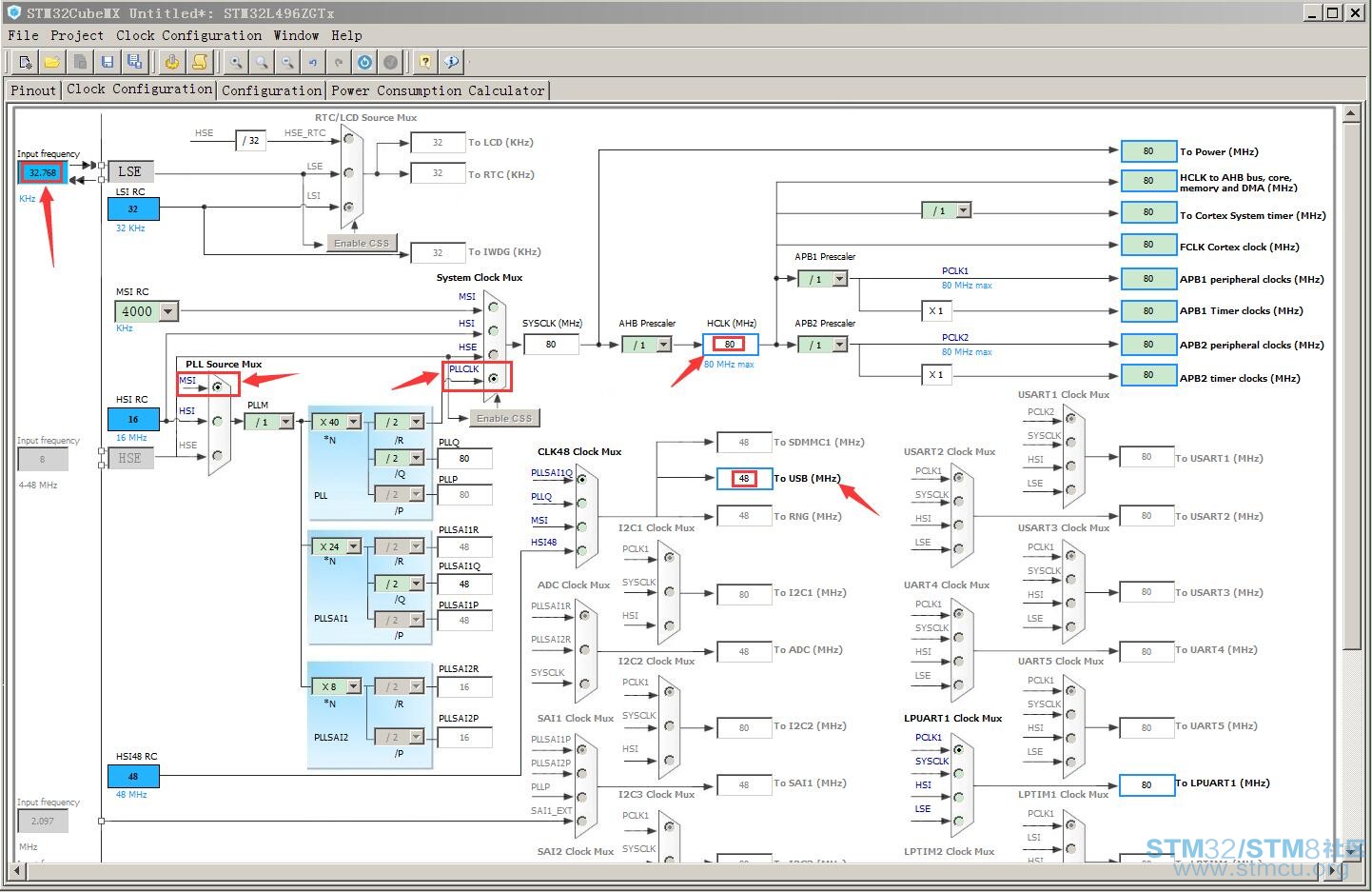Click the LSE input frequency 32.768 field
This screenshot has height=892, width=1372.
pos(42,172)
